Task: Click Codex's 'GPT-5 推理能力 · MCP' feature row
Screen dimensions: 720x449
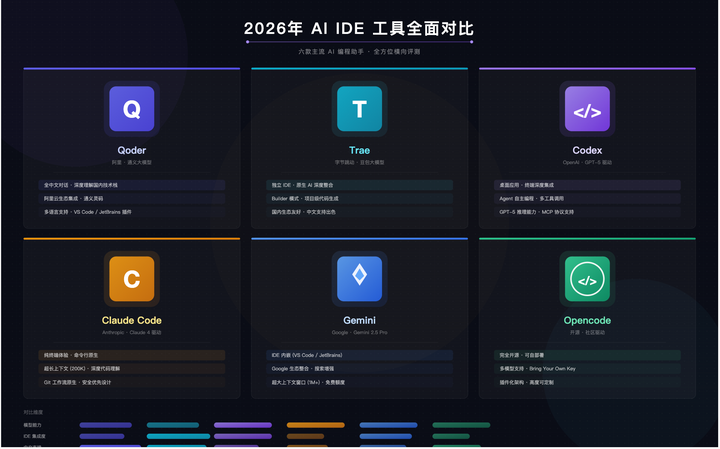Action: (x=587, y=212)
